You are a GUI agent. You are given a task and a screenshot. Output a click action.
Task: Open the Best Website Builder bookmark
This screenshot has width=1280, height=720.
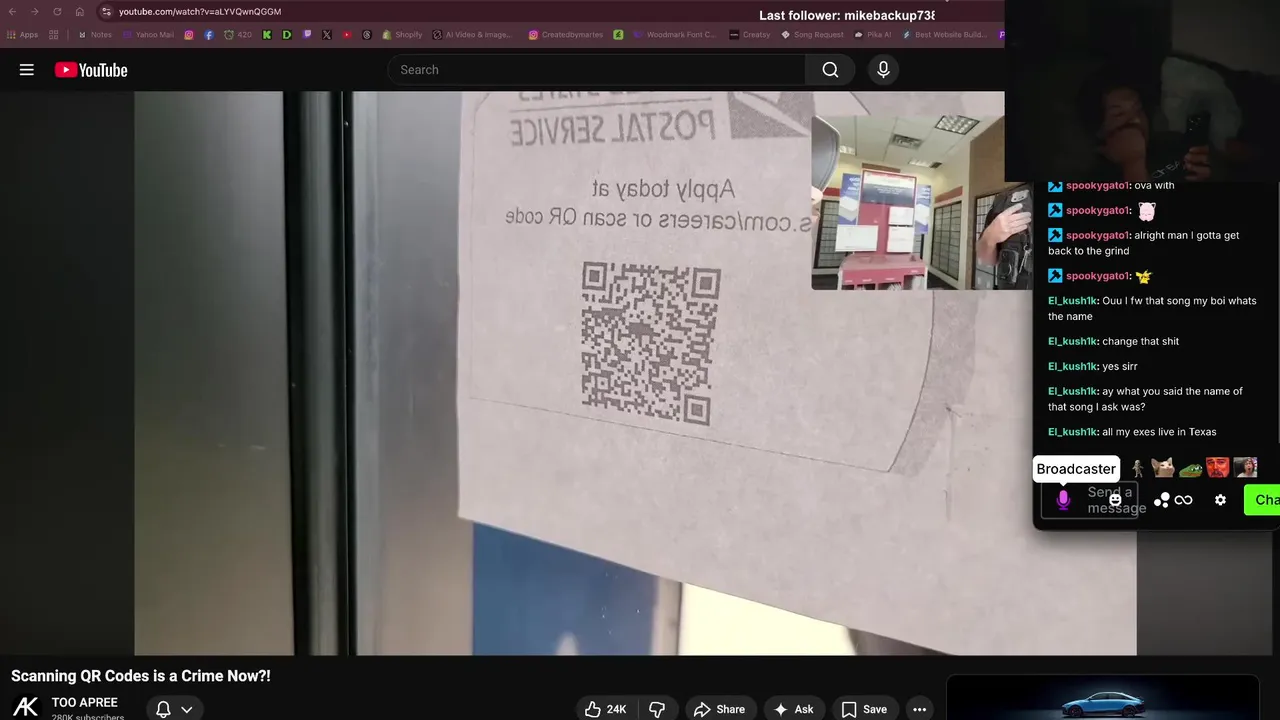tap(945, 35)
